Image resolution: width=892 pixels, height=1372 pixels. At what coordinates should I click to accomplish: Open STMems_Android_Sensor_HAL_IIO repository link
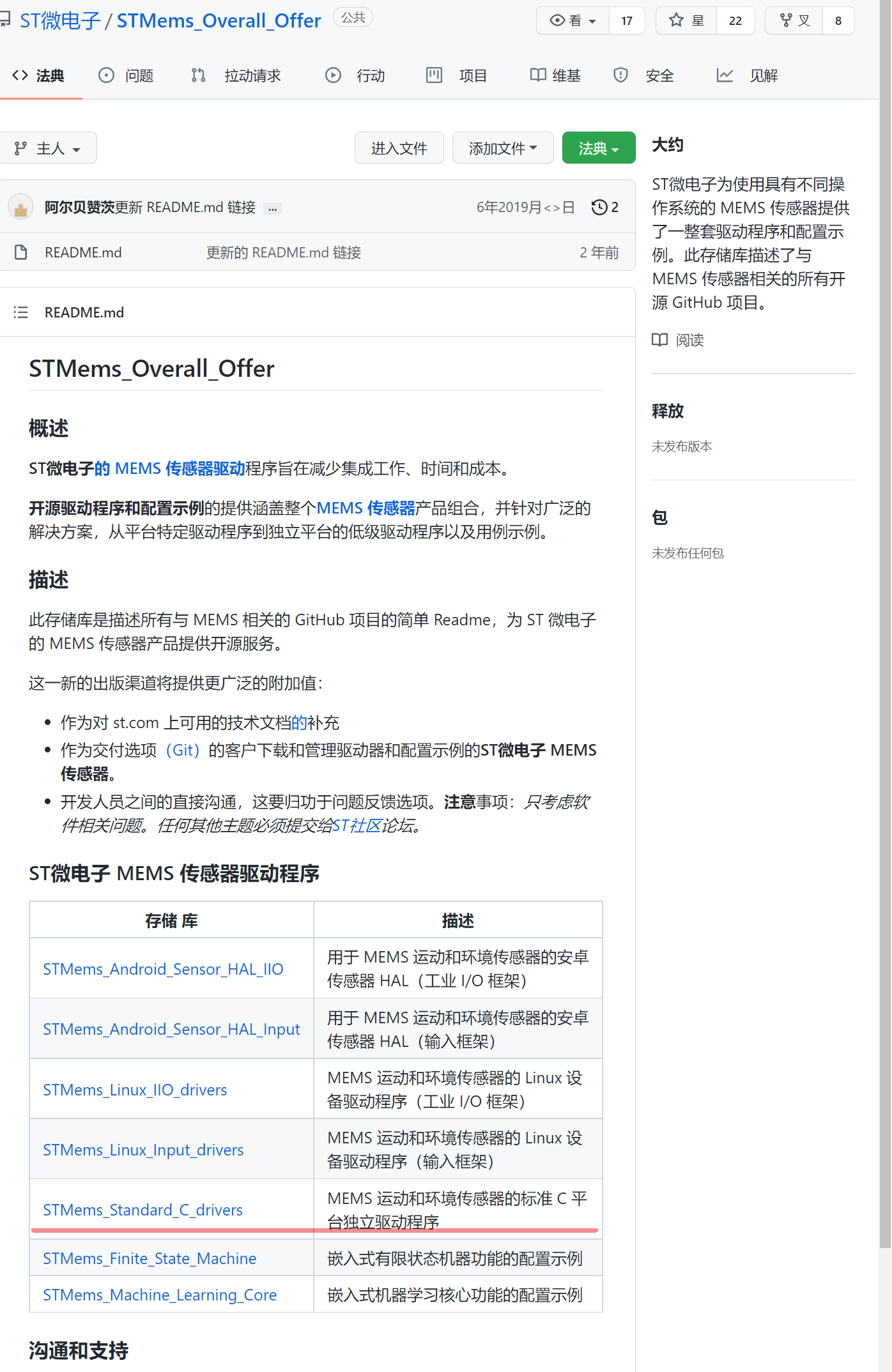[x=163, y=969]
